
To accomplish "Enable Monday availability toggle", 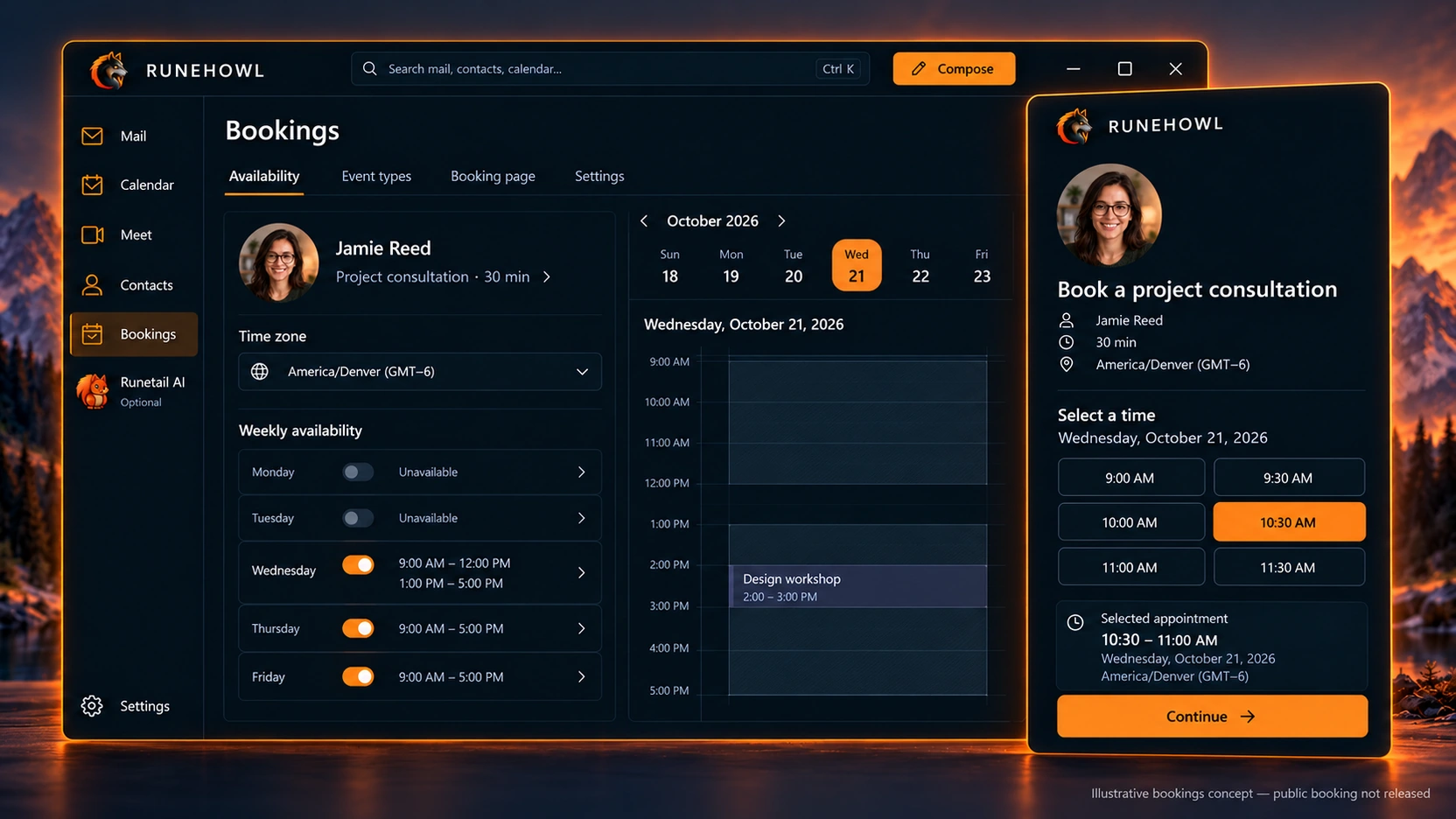I will (358, 472).
